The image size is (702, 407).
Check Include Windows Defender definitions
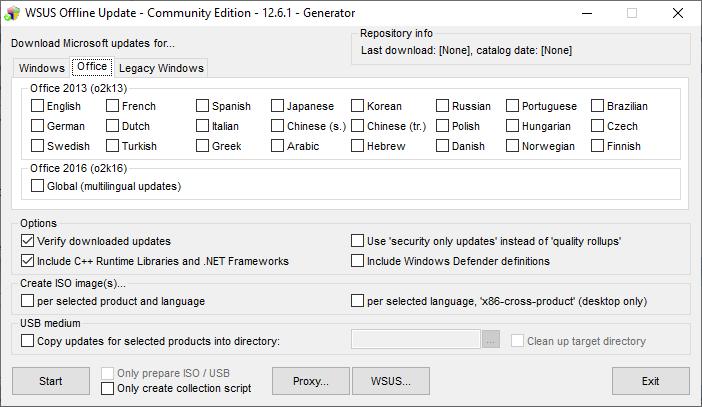point(357,261)
